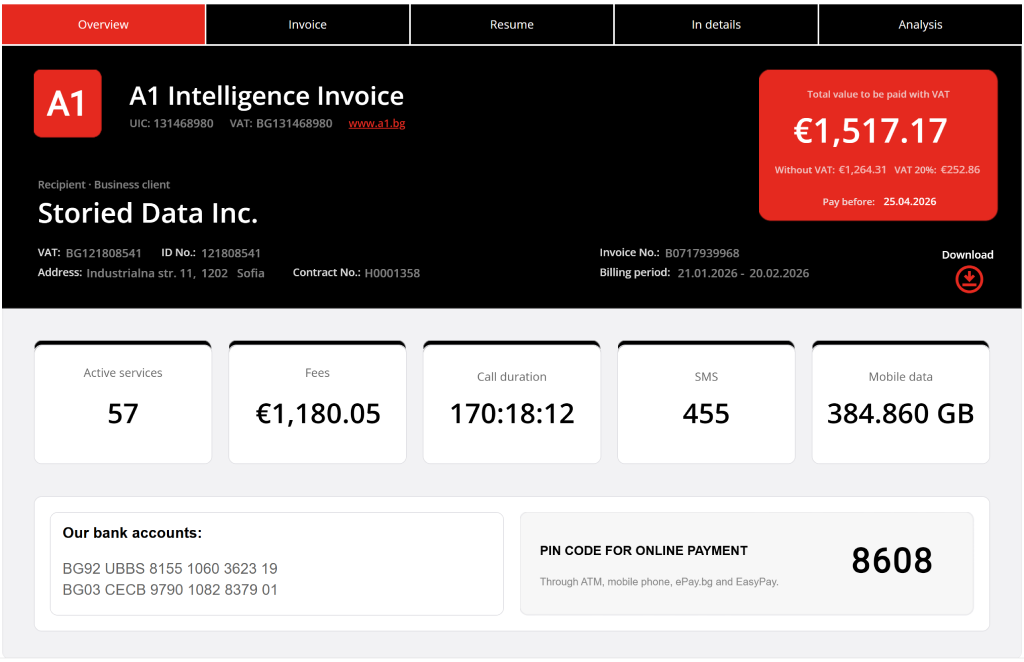This screenshot has height=662, width=1024.
Task: Click the PIN CODE FOR ONLINE PAYMENT heading
Action: (643, 551)
